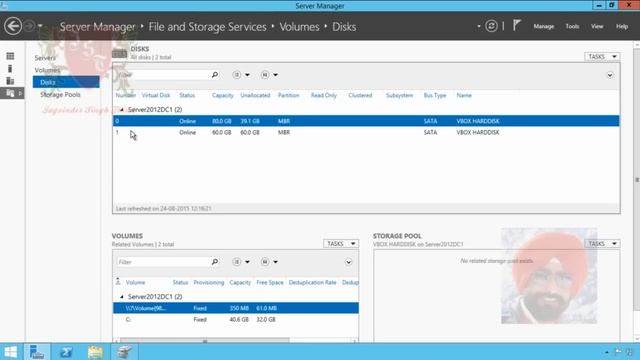Sort disks by Clustered column
This screenshot has height=360, width=640.
tap(360, 96)
